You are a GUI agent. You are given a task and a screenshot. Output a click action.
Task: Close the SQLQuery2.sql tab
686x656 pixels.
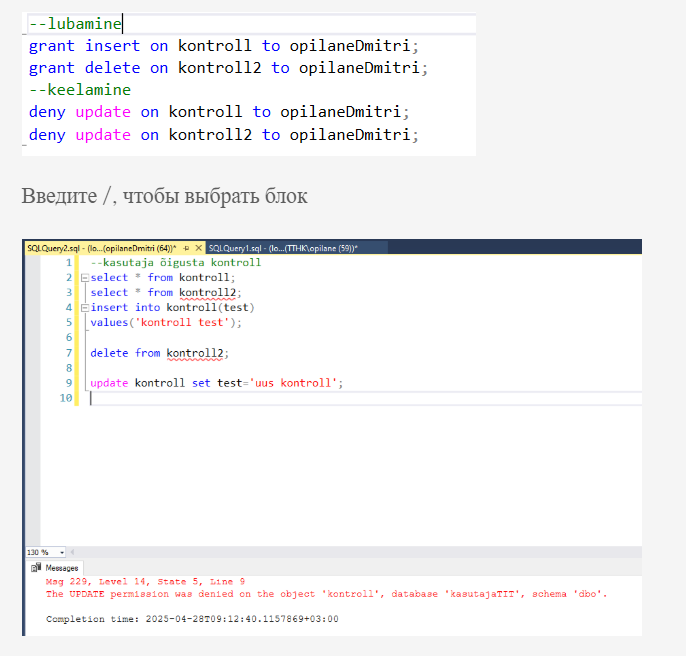[197, 248]
